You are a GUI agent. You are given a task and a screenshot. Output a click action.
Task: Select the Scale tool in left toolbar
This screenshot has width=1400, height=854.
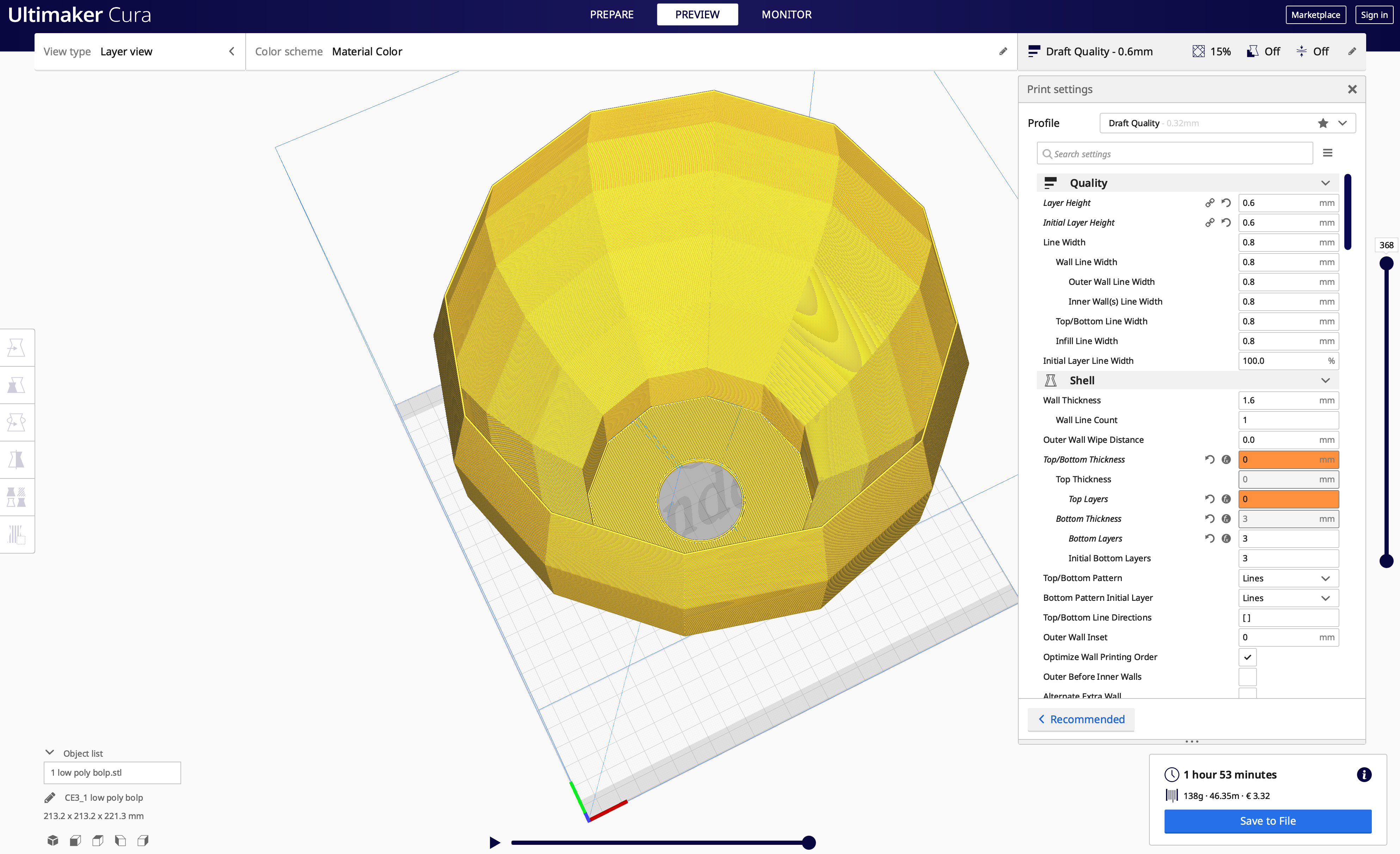(x=16, y=385)
